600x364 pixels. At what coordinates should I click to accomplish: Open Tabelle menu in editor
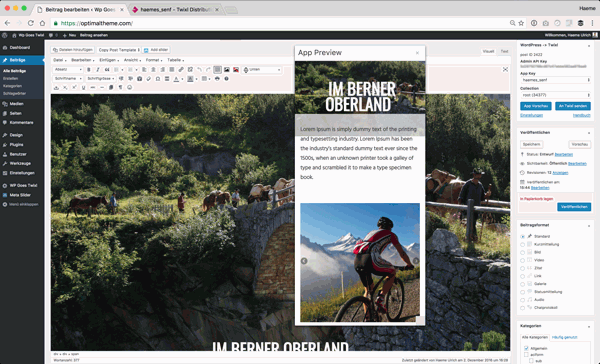tap(176, 60)
